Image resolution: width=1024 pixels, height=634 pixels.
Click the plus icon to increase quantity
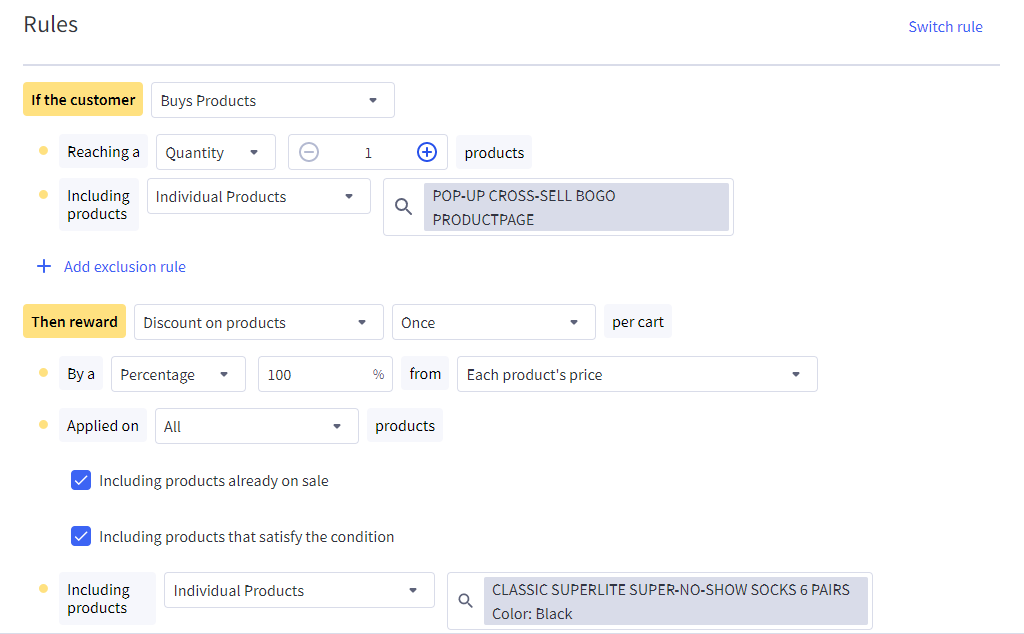[427, 152]
